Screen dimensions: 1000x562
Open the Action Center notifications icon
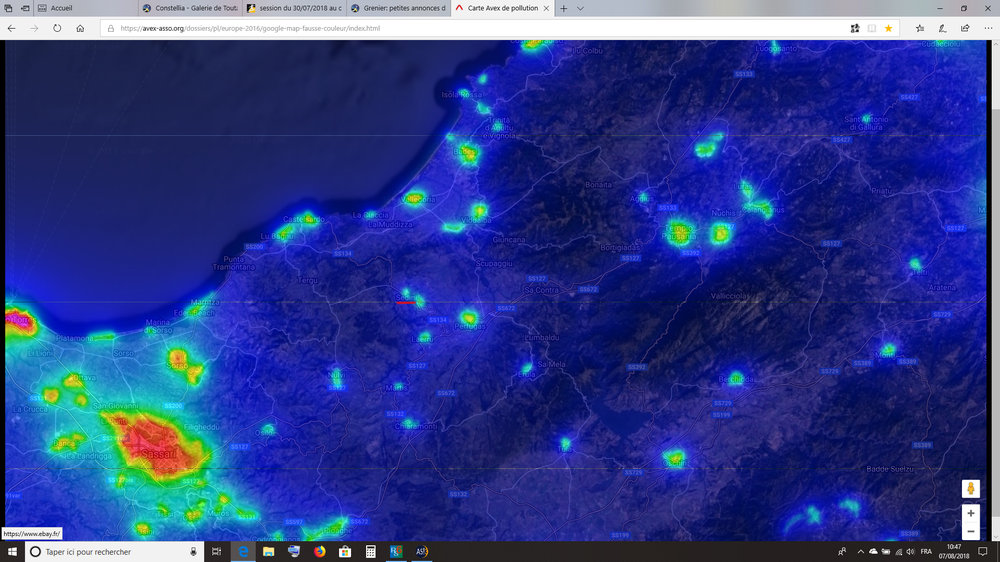click(x=983, y=552)
